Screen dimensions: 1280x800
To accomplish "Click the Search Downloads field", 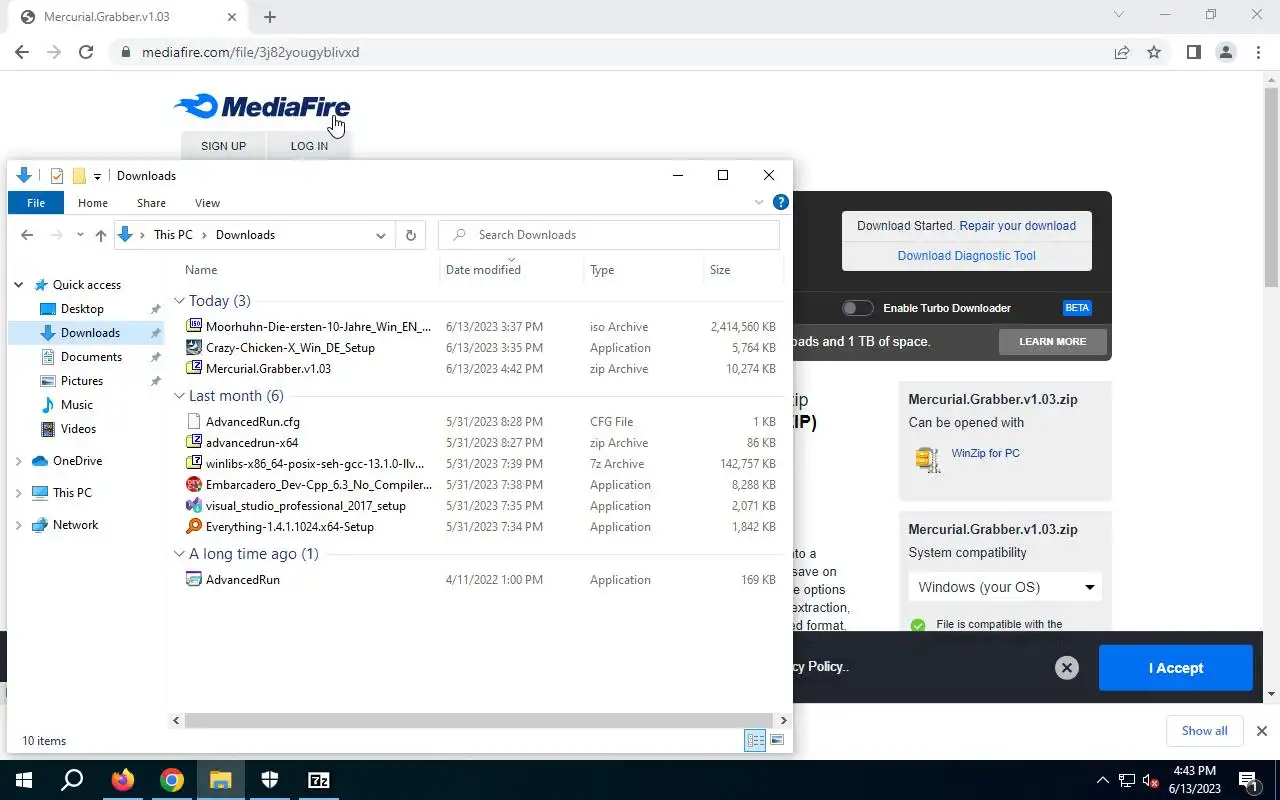I will coord(609,235).
